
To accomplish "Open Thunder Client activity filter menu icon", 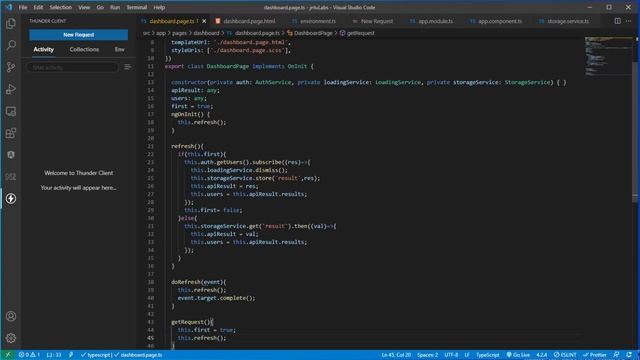I will point(128,67).
